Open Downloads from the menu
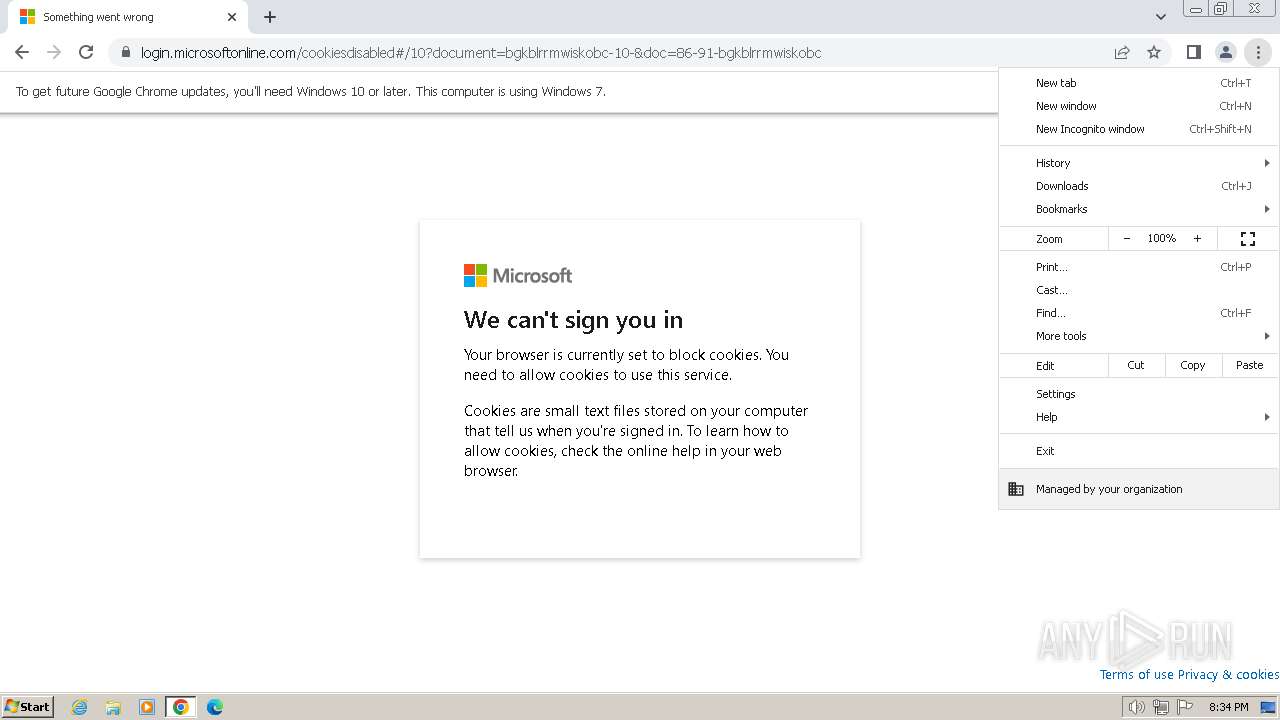The image size is (1280, 720). point(1139,186)
